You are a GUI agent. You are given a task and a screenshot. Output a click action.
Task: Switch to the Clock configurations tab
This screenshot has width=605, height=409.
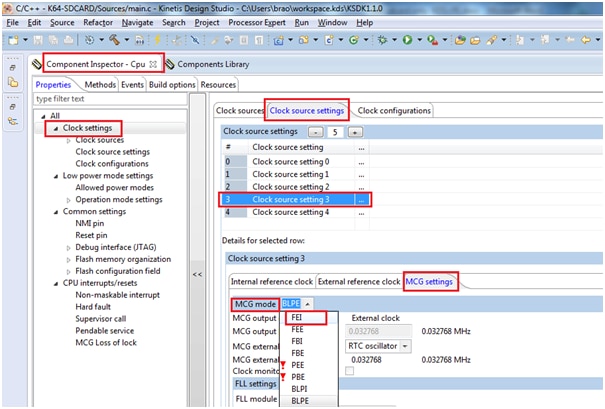tap(393, 110)
